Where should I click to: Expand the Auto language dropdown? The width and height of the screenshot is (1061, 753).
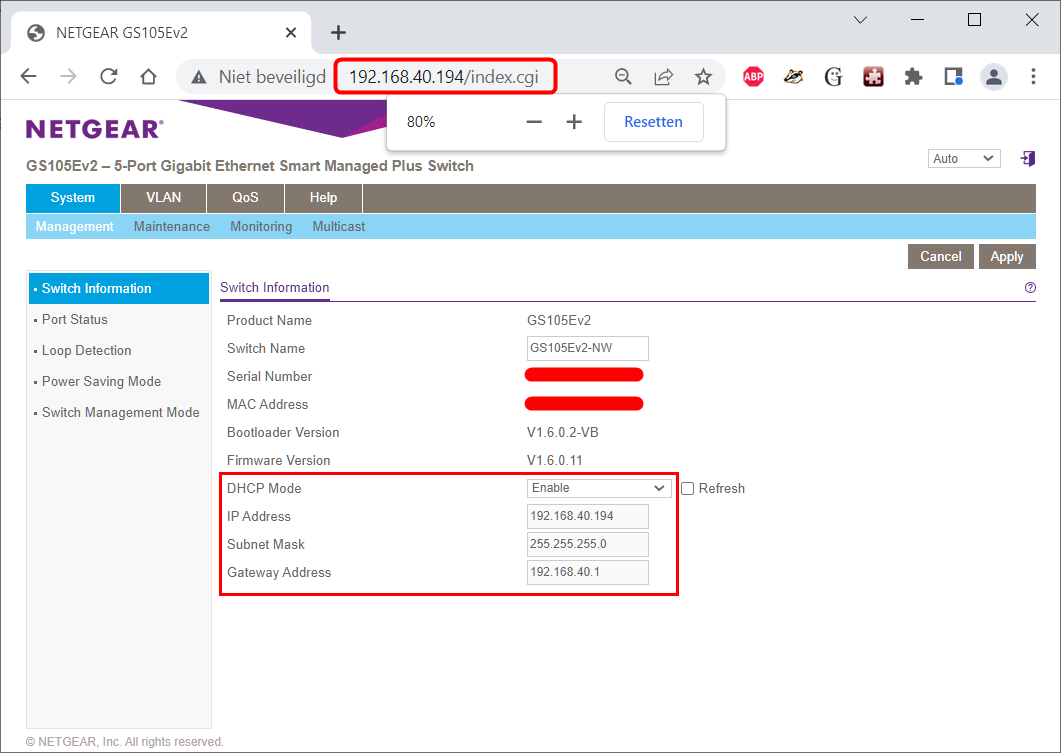(963, 159)
